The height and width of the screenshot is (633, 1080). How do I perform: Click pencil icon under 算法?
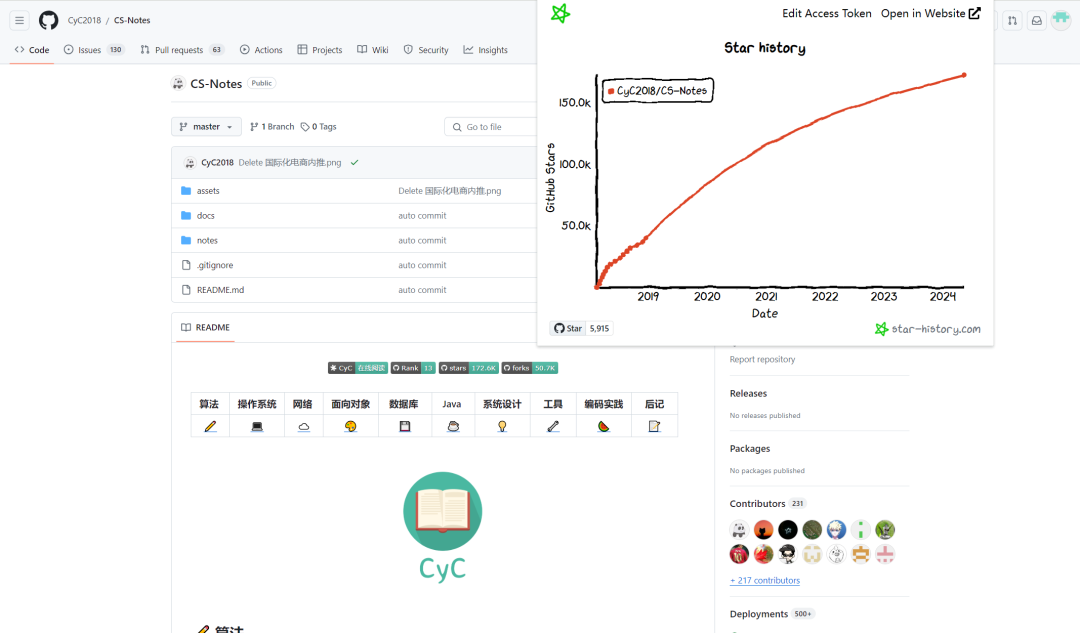pos(210,426)
